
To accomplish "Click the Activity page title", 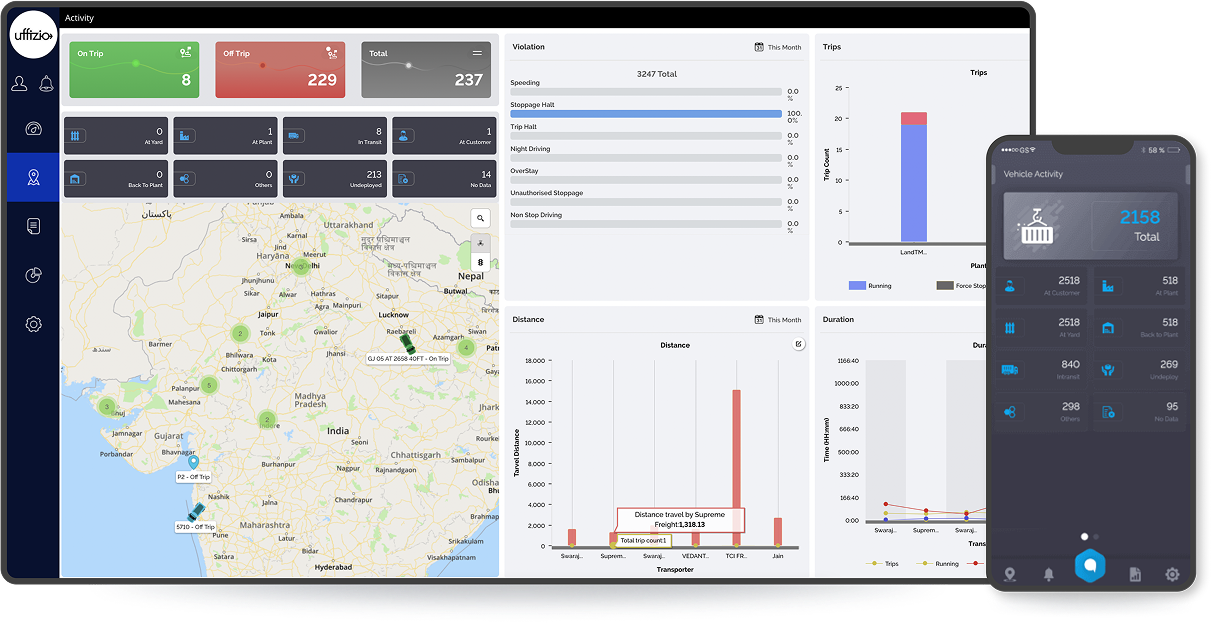I will tap(79, 18).
